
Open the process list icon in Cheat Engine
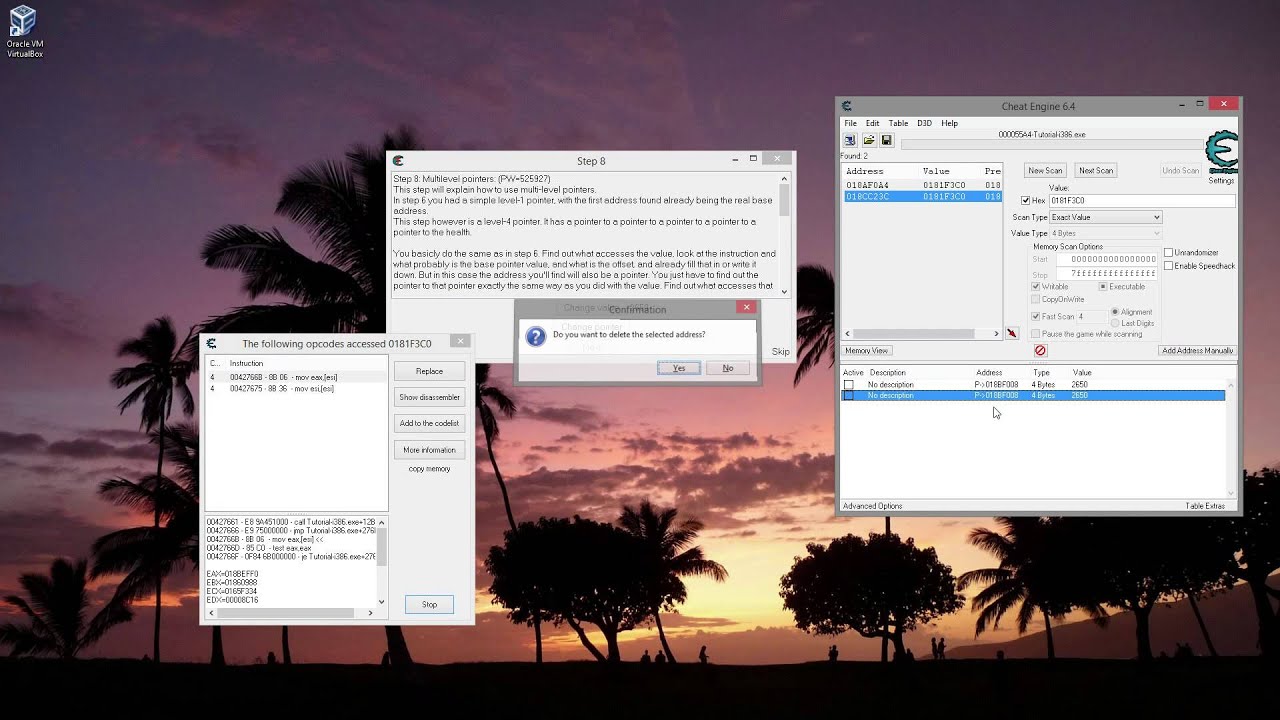click(x=850, y=140)
